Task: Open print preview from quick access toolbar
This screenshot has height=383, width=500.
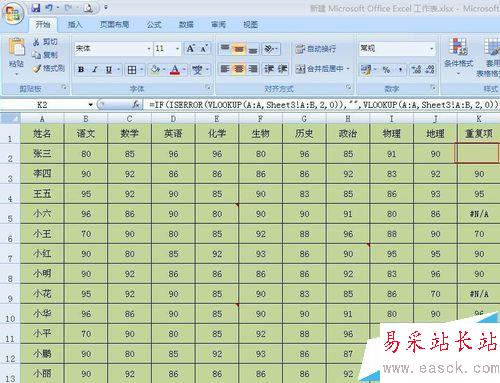Action: 88,8
